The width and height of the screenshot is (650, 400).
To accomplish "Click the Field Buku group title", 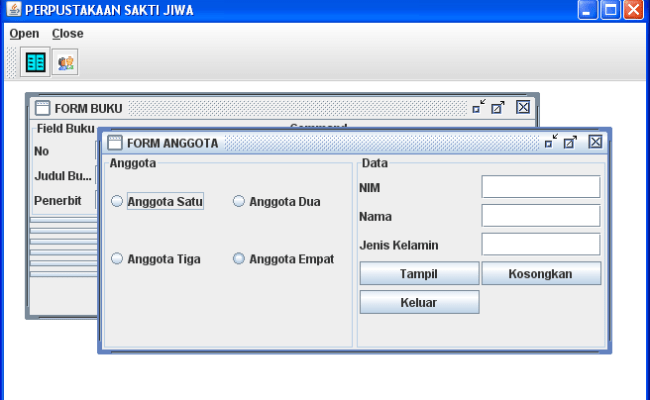I will pos(65,128).
